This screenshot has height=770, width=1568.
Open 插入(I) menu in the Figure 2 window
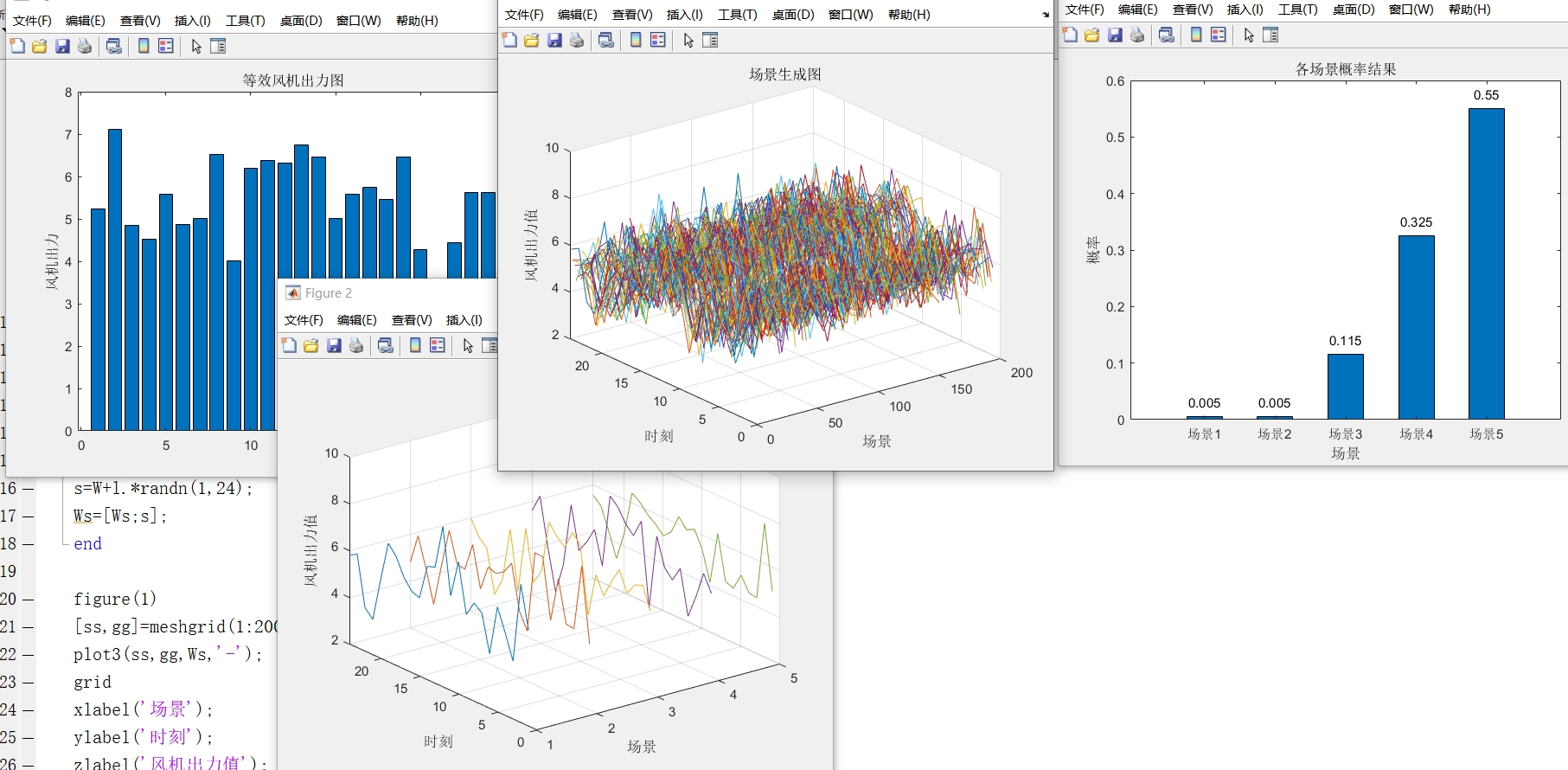(x=464, y=320)
